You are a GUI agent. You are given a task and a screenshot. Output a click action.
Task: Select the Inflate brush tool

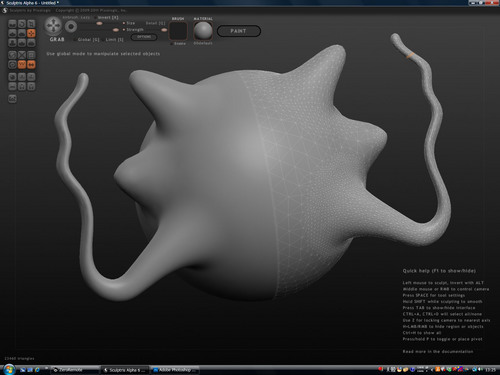pos(12,43)
